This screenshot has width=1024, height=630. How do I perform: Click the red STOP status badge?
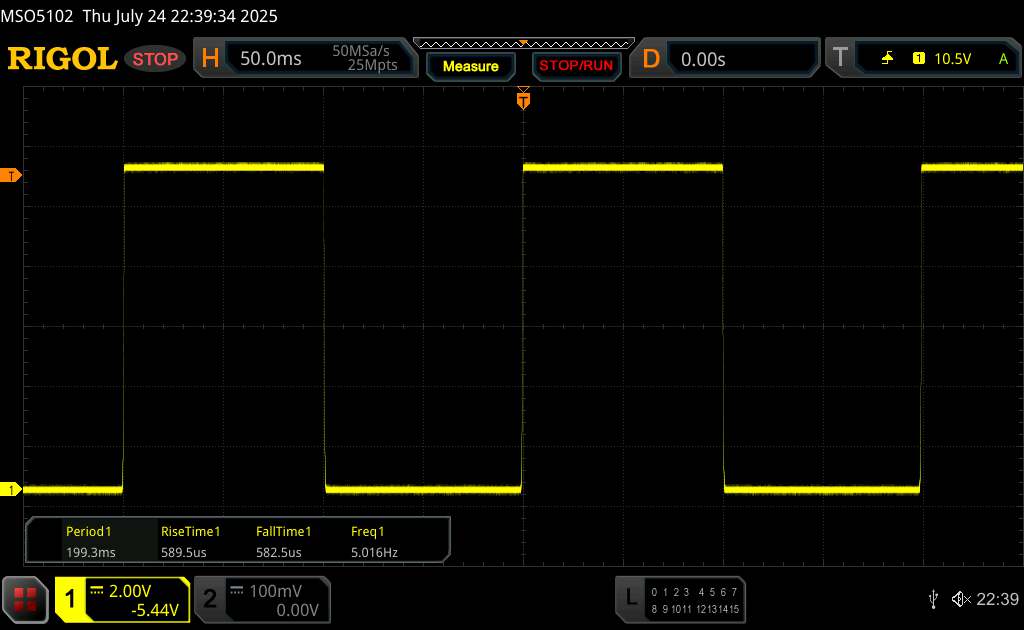[156, 59]
